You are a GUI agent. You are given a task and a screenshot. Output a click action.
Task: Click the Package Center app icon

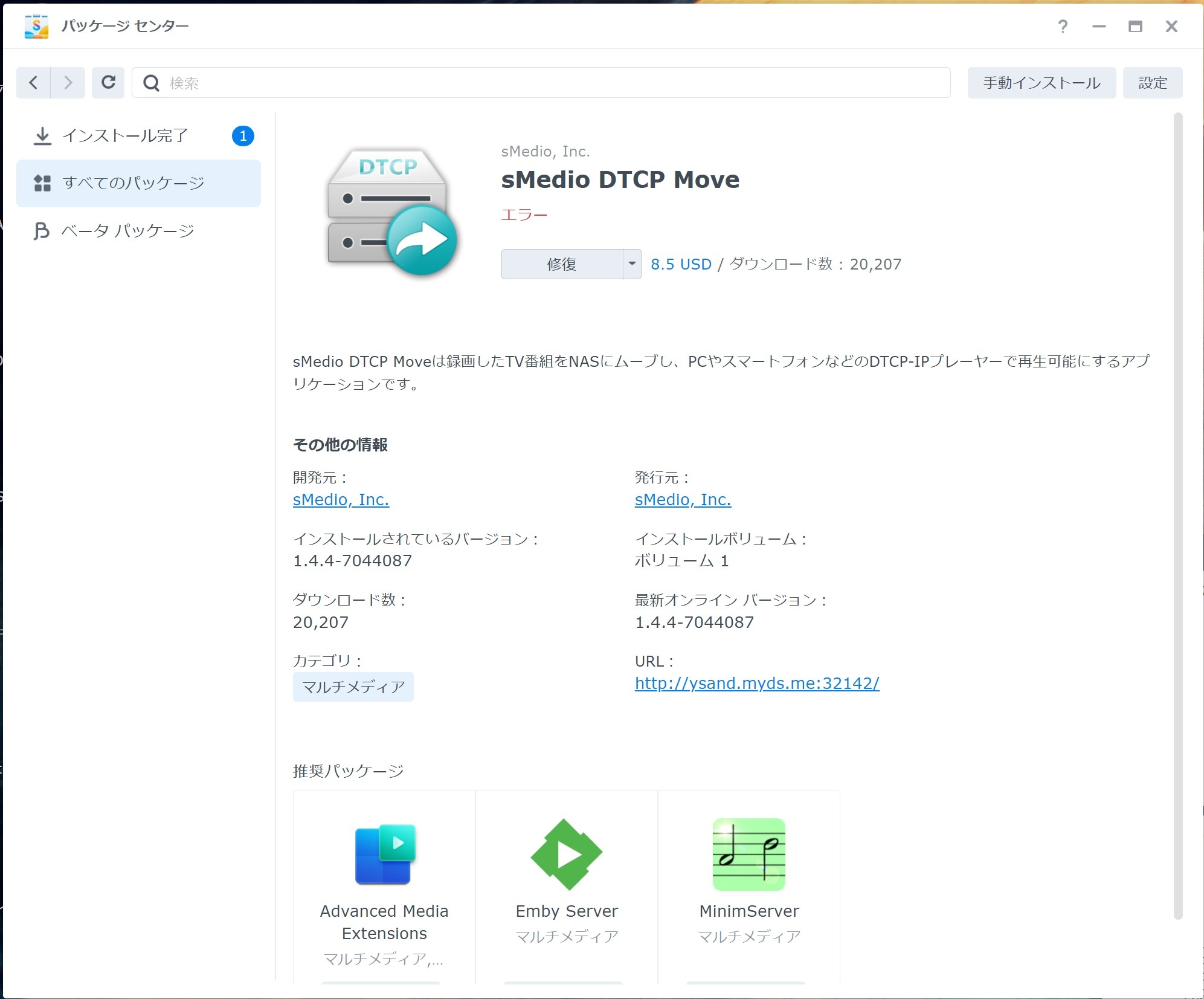click(x=36, y=26)
